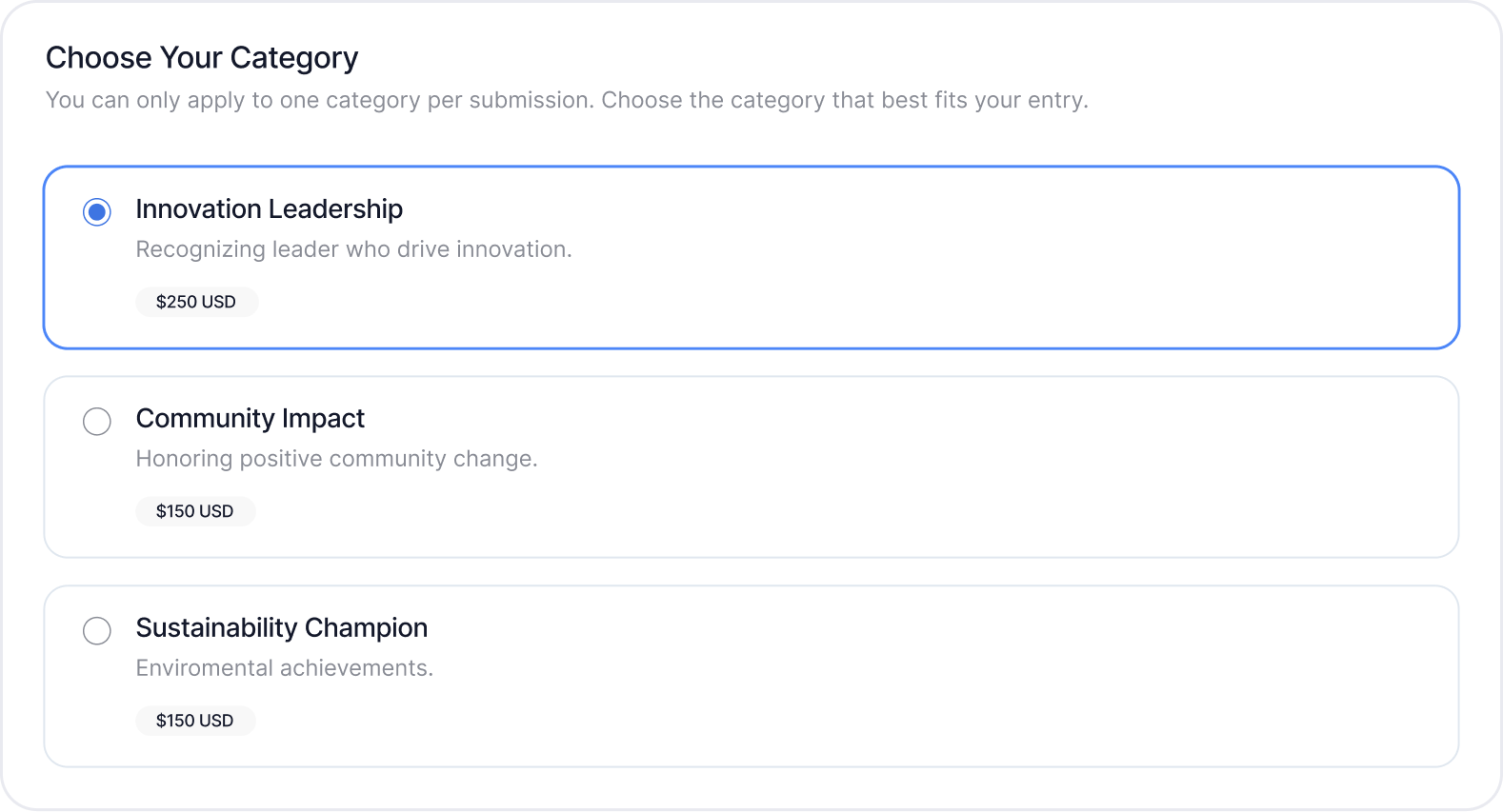Click the $250 USD price badge
Image resolution: width=1503 pixels, height=812 pixels.
[x=196, y=302]
